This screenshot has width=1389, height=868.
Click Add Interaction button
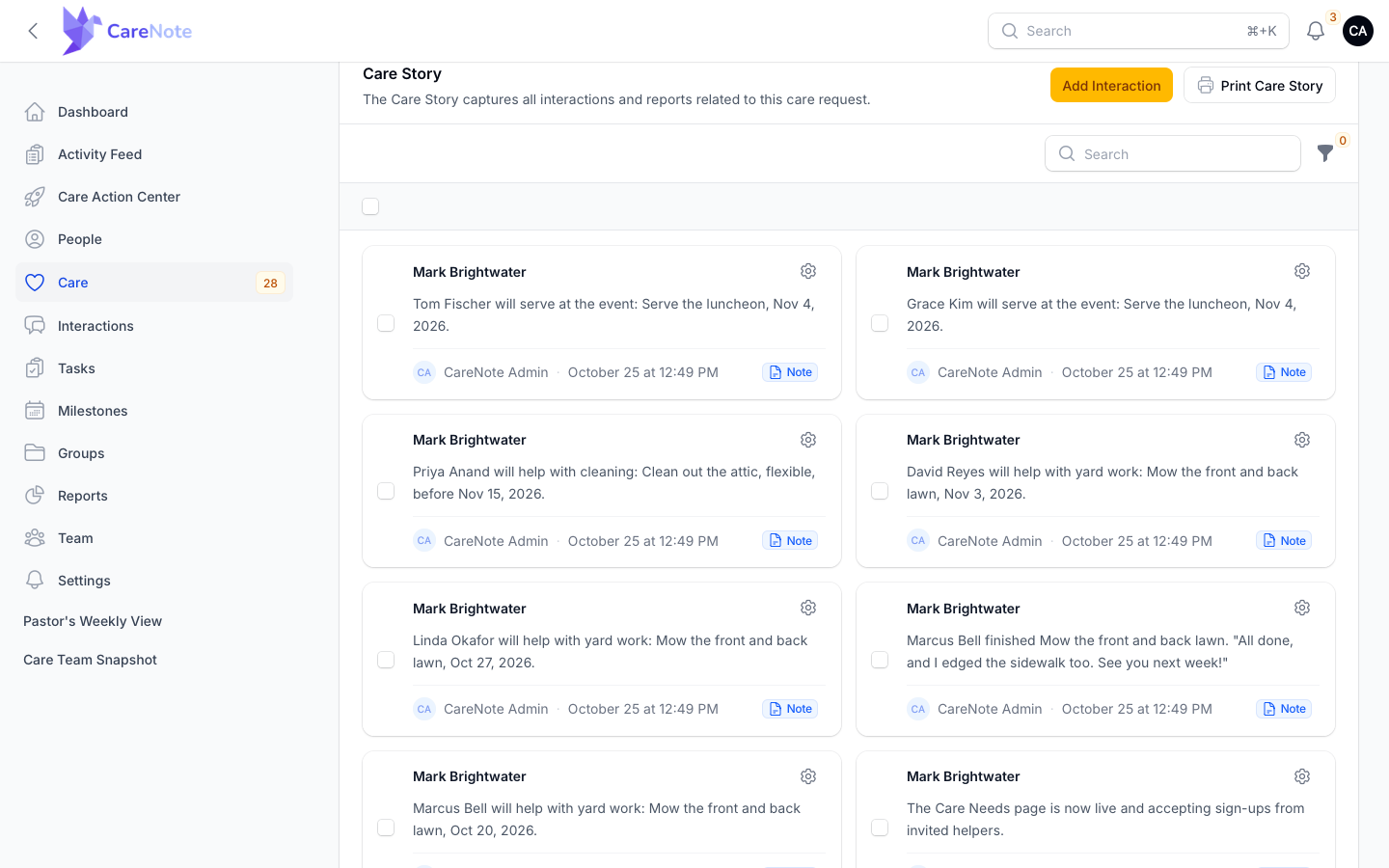coord(1111,85)
